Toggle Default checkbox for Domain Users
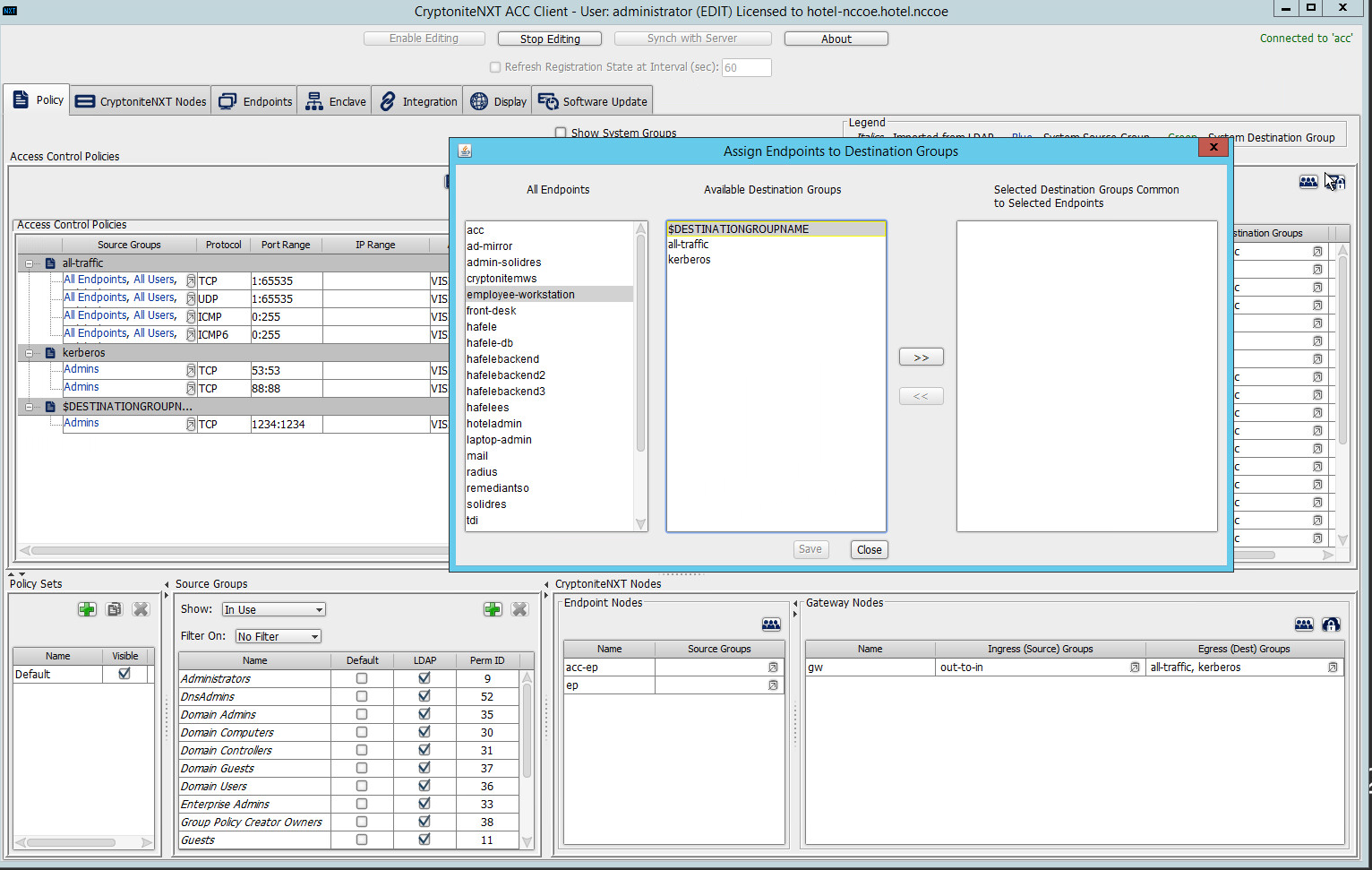1372x870 pixels. pos(362,786)
